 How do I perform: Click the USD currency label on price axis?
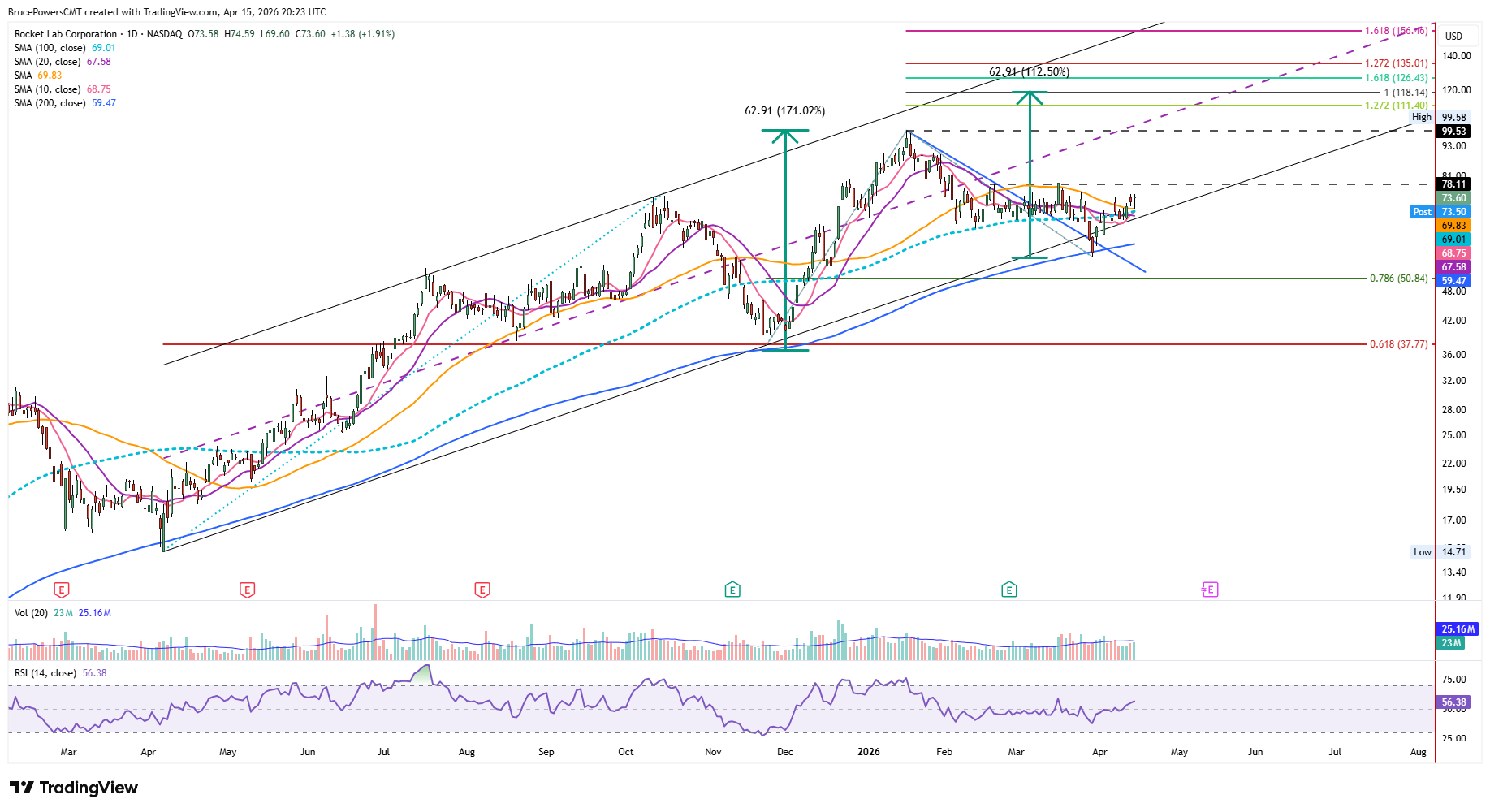pyautogui.click(x=1453, y=36)
